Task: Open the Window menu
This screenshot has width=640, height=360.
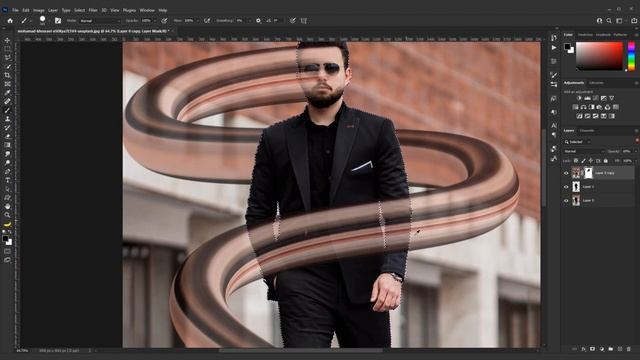Action: tap(147, 10)
